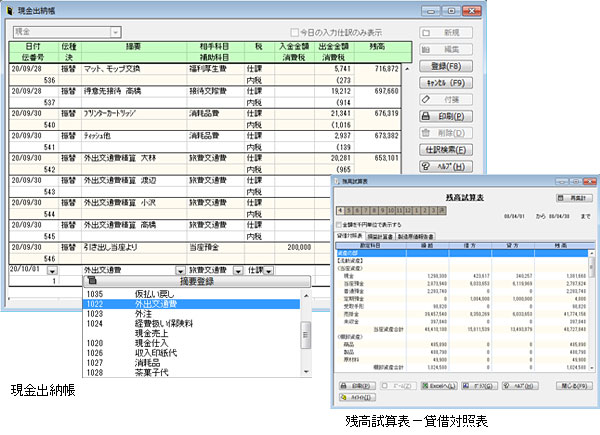The height and width of the screenshot is (435, 600).
Task: Click the ledger table scroll up arrow
Action: (407, 69)
